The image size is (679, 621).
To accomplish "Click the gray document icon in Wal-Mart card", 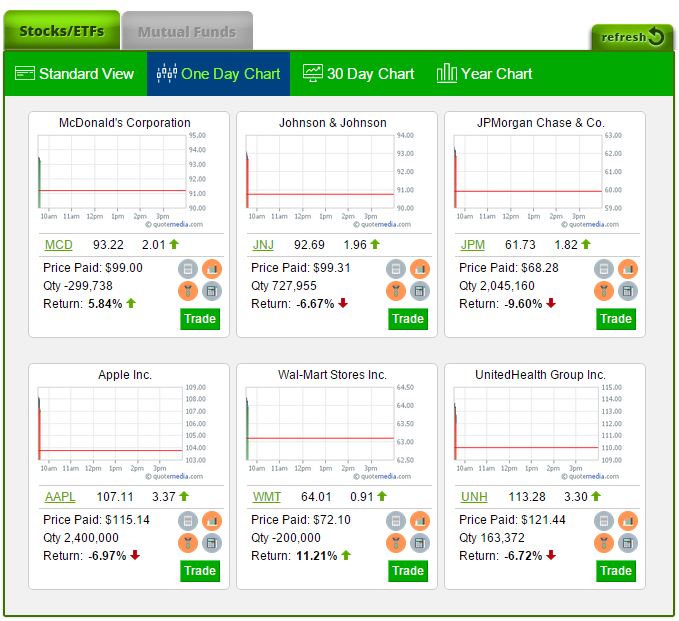I will click(x=395, y=521).
